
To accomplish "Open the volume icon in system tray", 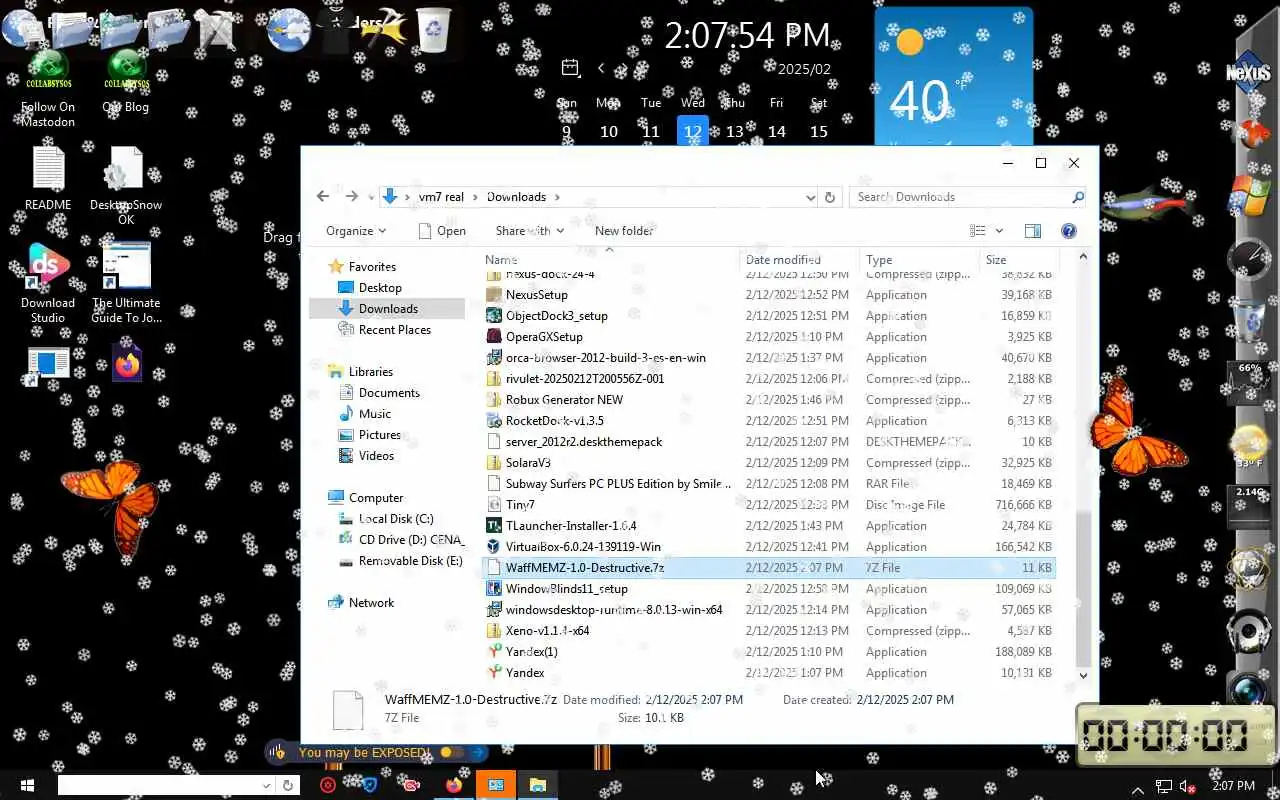I will [x=1188, y=786].
